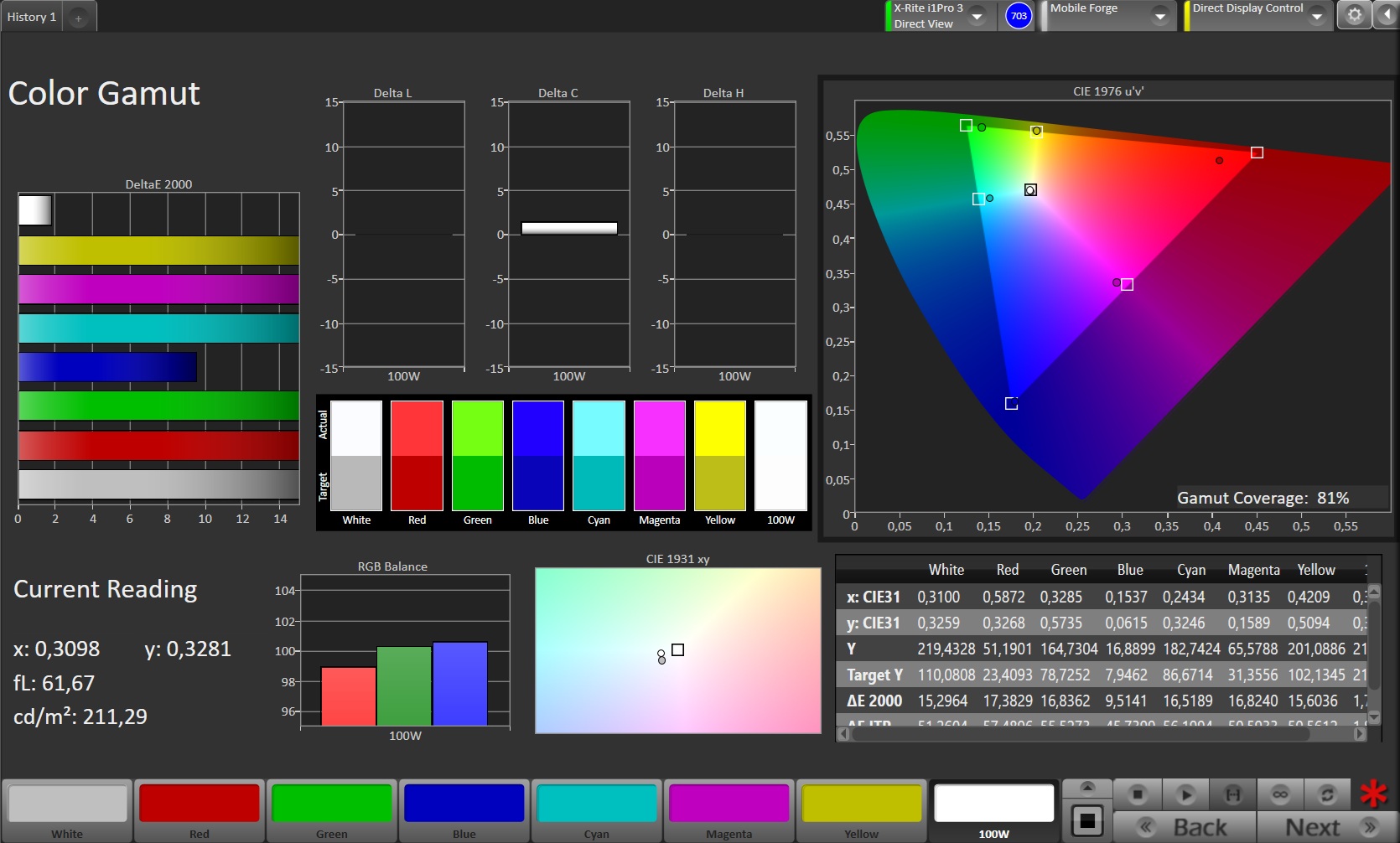Viewport: 1400px width, 843px height.
Task: Click the black square pattern window icon
Action: point(1087,821)
